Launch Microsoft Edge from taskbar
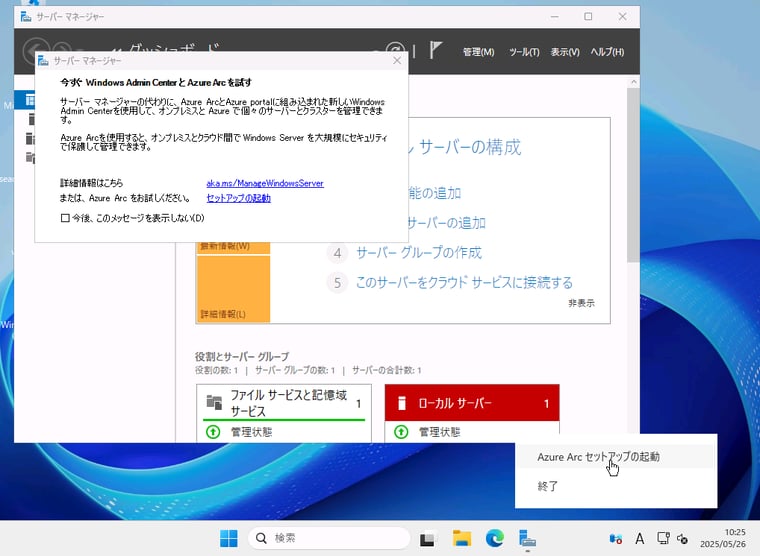The height and width of the screenshot is (556, 760). (495, 538)
